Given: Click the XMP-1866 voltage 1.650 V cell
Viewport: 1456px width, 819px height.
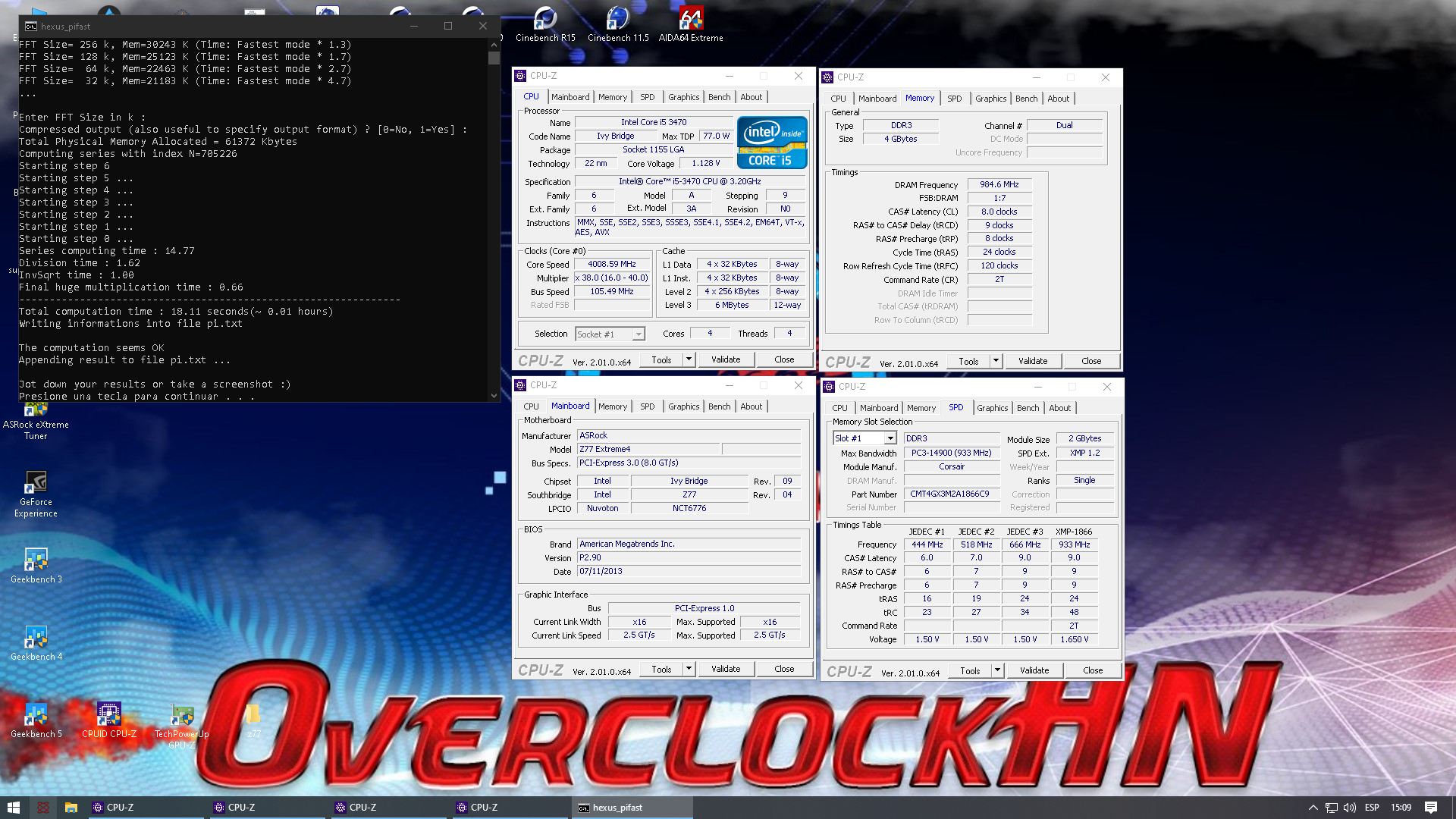Looking at the screenshot, I should [x=1074, y=639].
